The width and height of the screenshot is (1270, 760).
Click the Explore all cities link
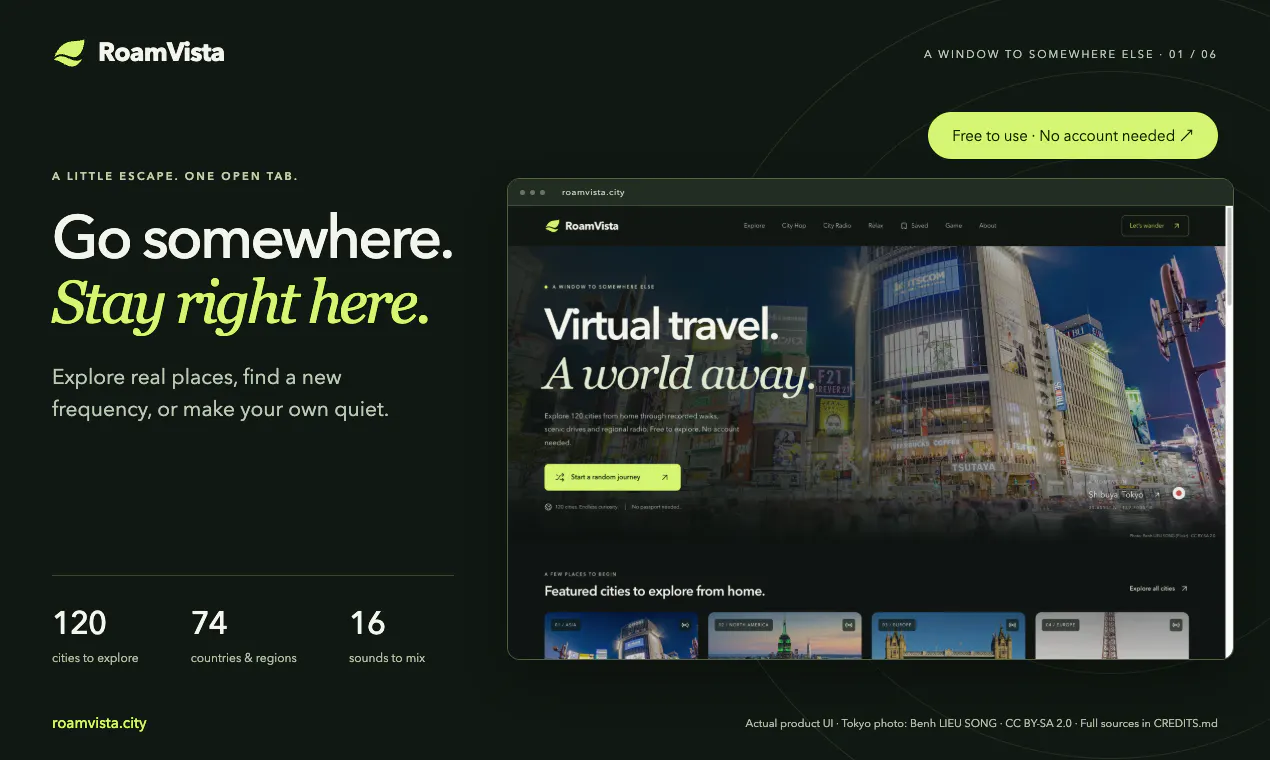point(1159,589)
